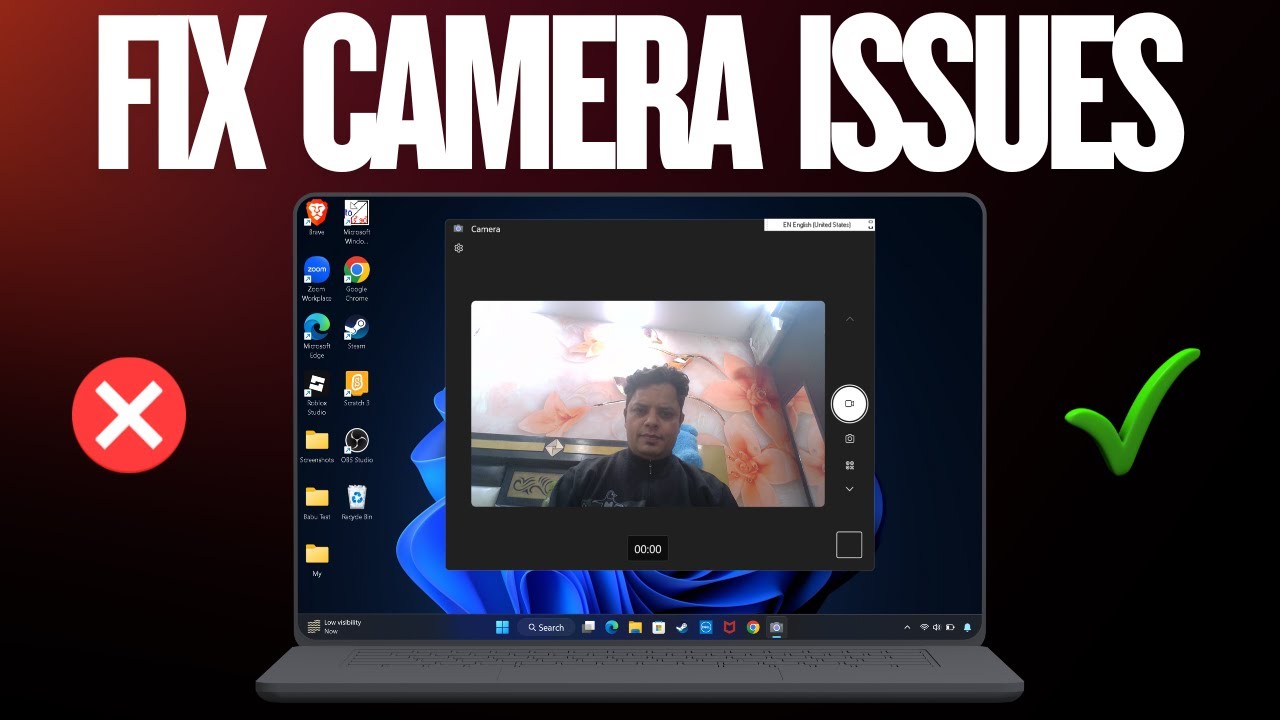
Task: Open the Microsoft Windo... desktop shortcut
Action: 357,222
